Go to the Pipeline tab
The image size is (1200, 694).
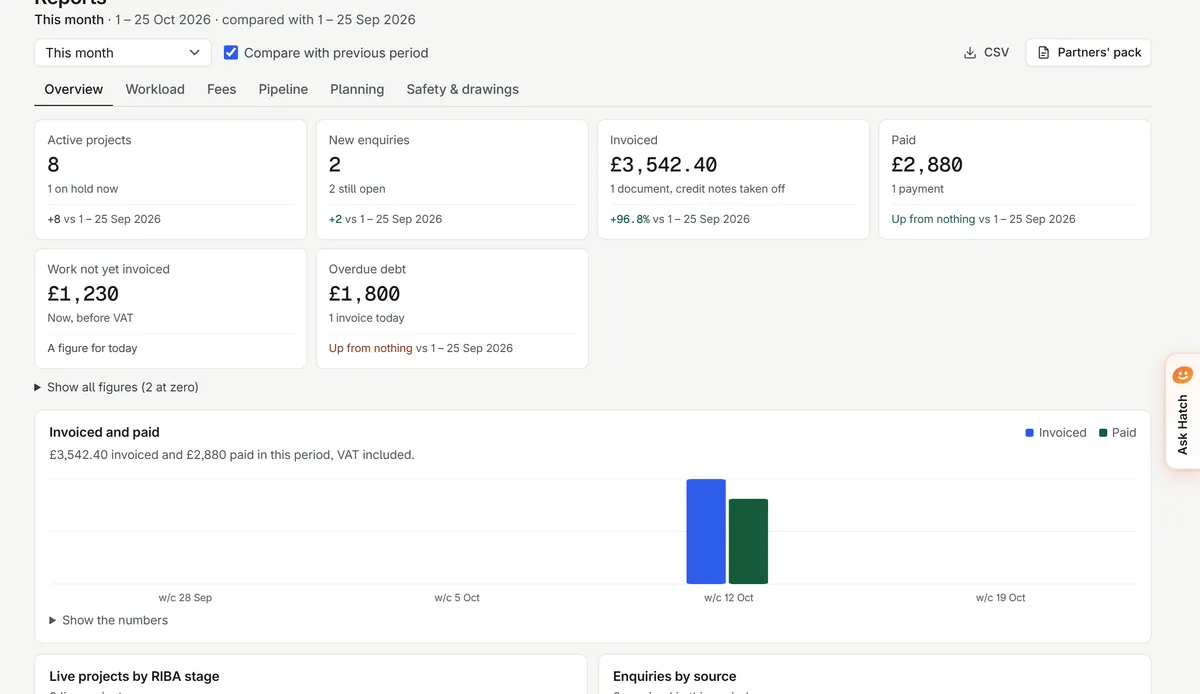point(283,89)
